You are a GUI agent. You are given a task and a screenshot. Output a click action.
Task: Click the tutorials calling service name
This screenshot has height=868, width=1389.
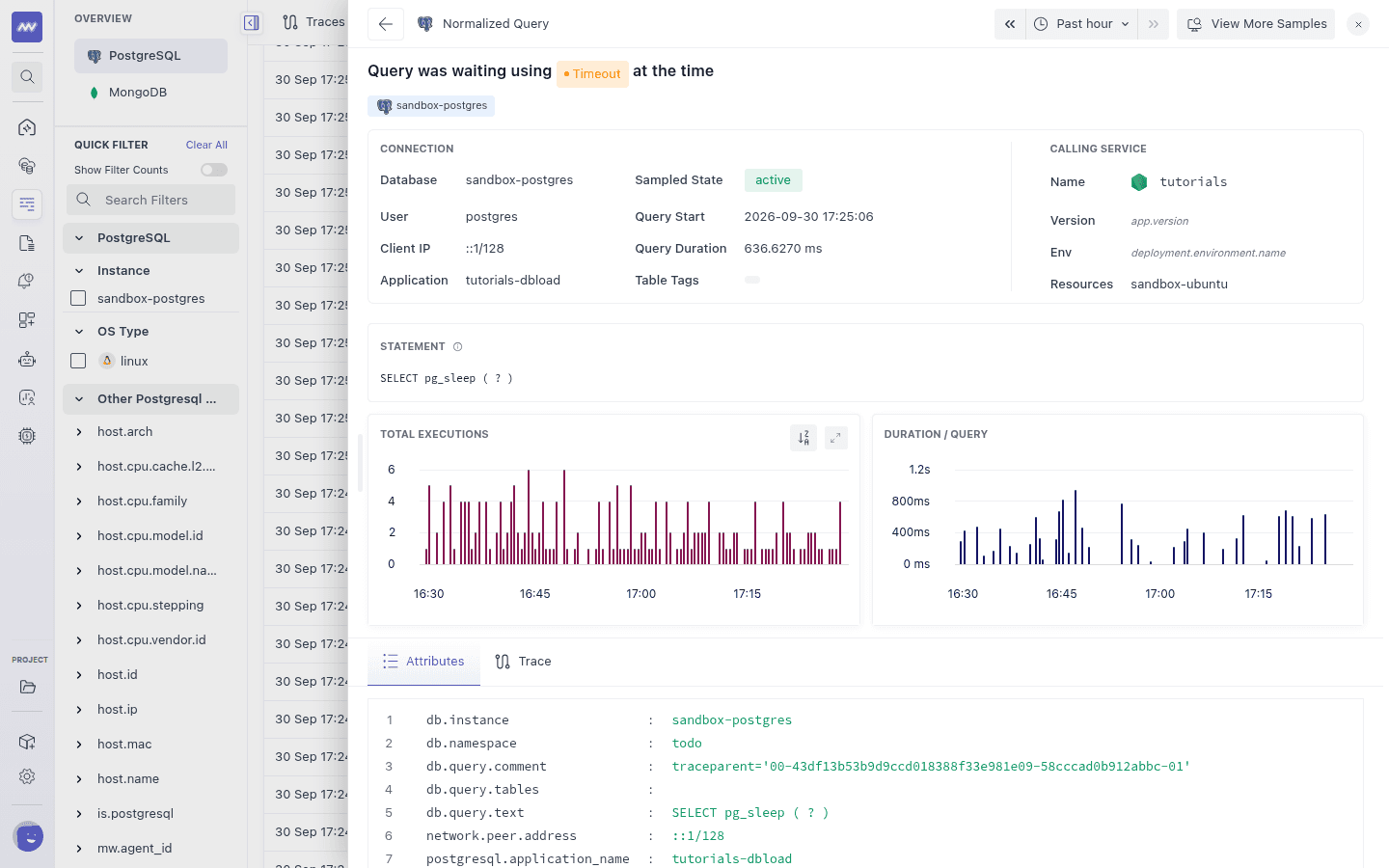pos(1193,182)
